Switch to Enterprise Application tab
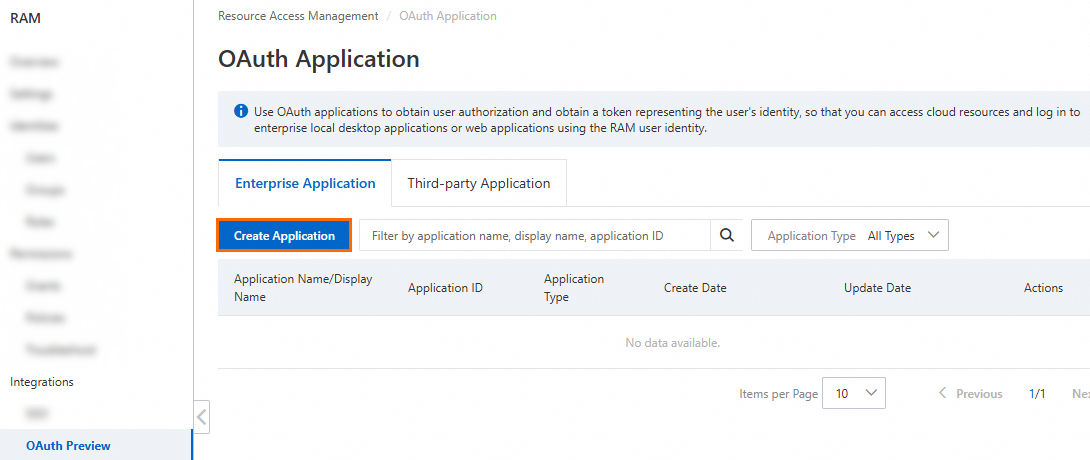Screen dimensions: 1090x460 pos(305,184)
